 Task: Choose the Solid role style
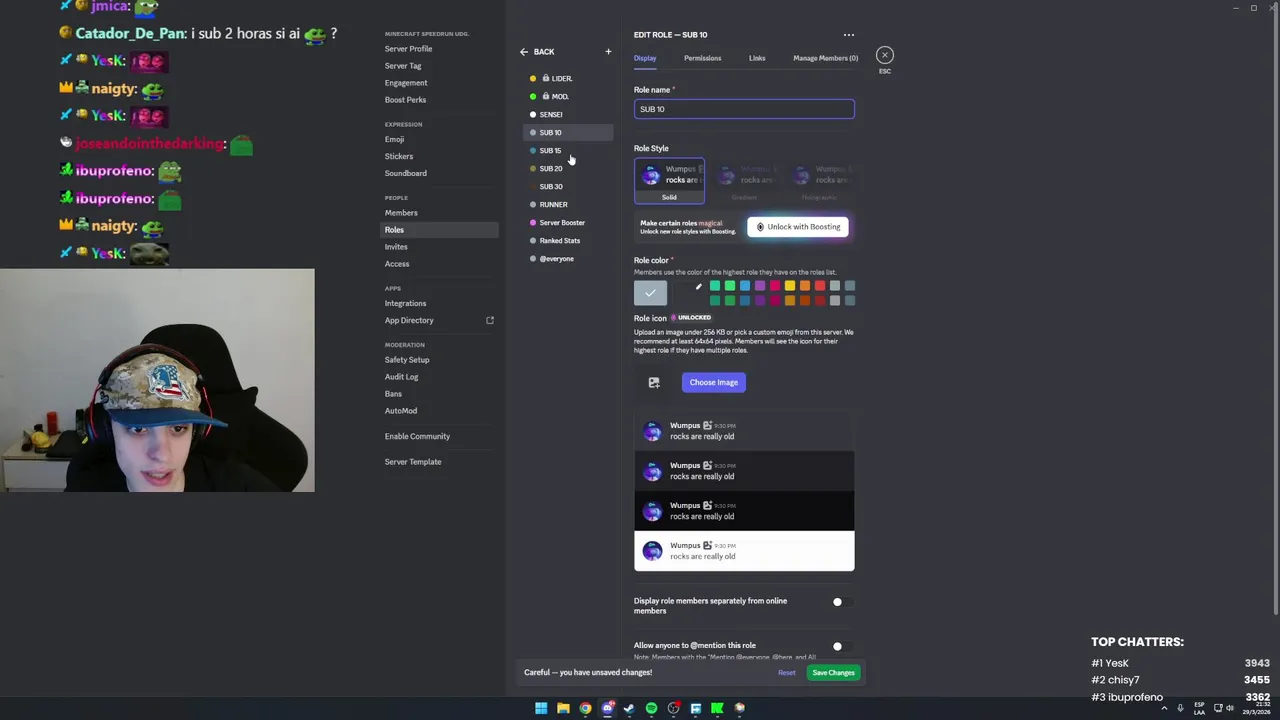point(669,180)
